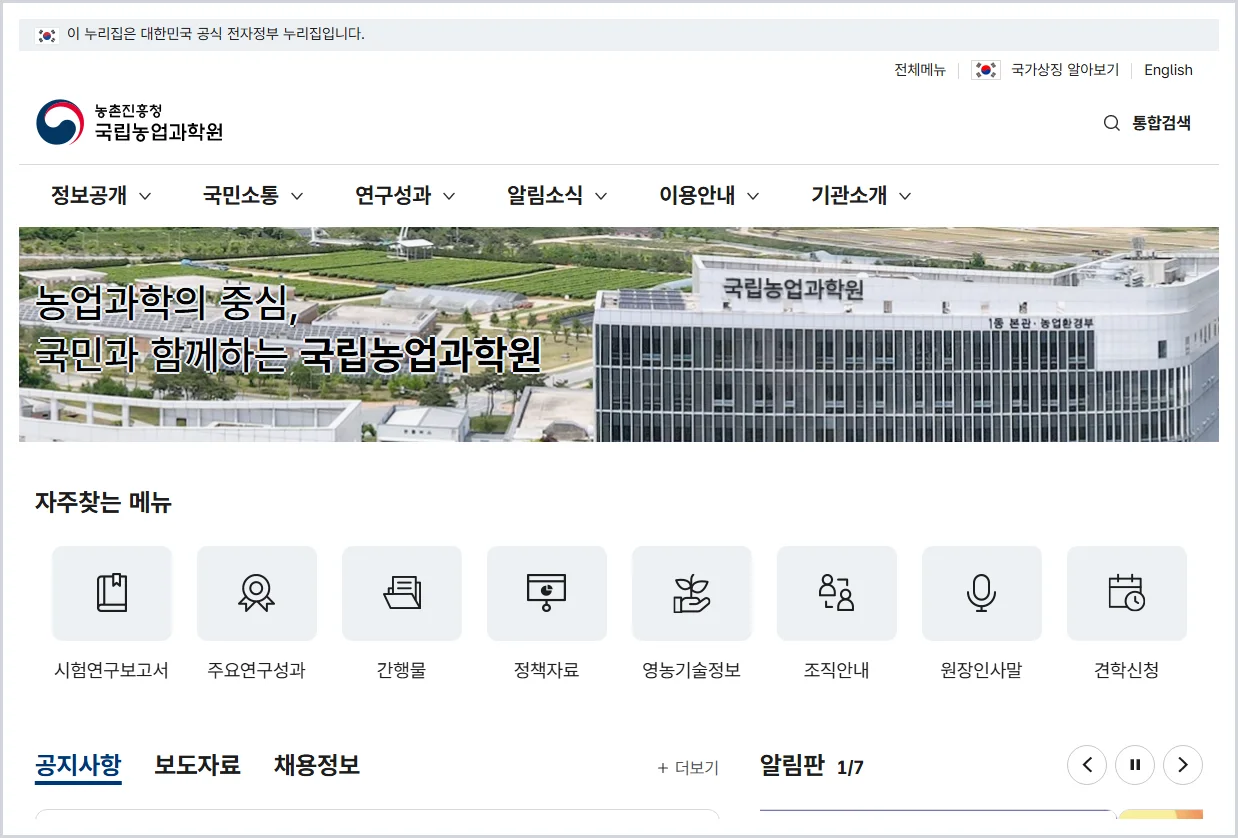Screen dimensions: 1238x838
Task: Click the 시험연구보고서 label
Action: pyautogui.click(x=112, y=671)
